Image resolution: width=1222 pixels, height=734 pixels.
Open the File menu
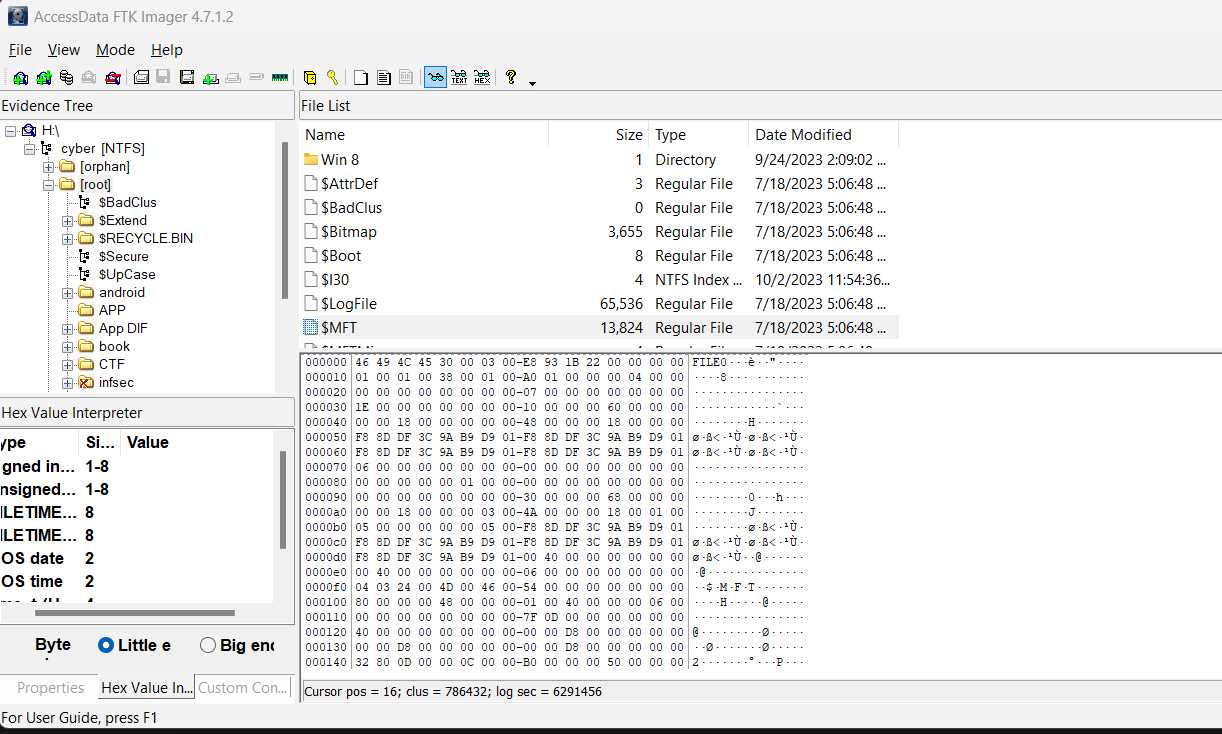[20, 50]
